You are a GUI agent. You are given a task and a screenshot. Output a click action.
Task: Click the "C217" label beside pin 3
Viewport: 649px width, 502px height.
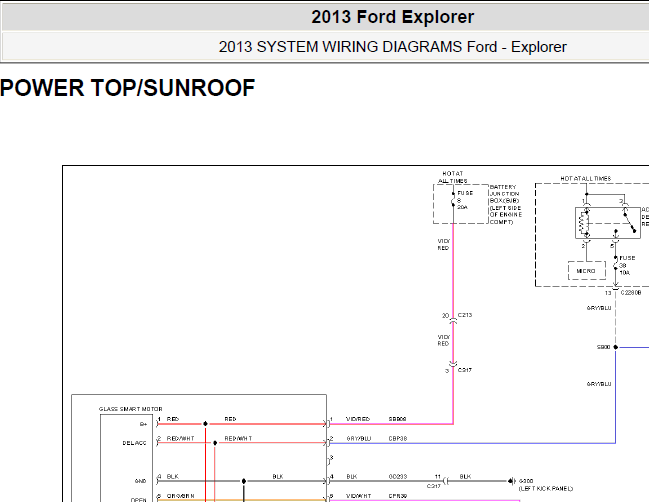(465, 370)
